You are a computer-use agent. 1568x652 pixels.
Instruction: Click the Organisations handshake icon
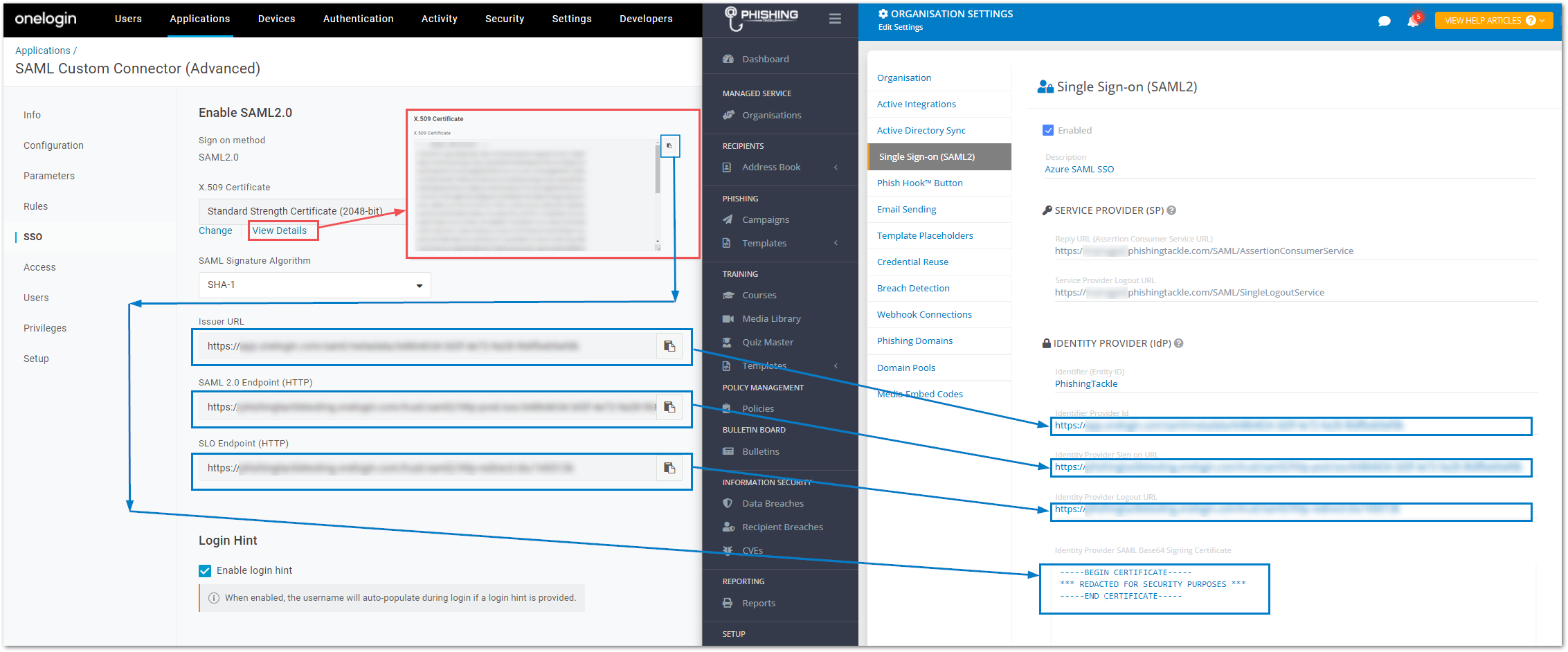tap(728, 115)
